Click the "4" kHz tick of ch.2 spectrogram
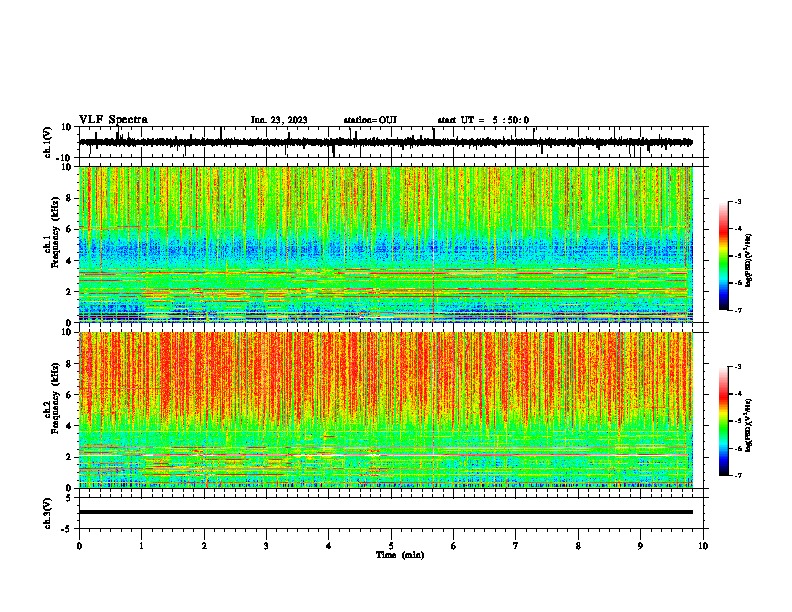 click(69, 426)
